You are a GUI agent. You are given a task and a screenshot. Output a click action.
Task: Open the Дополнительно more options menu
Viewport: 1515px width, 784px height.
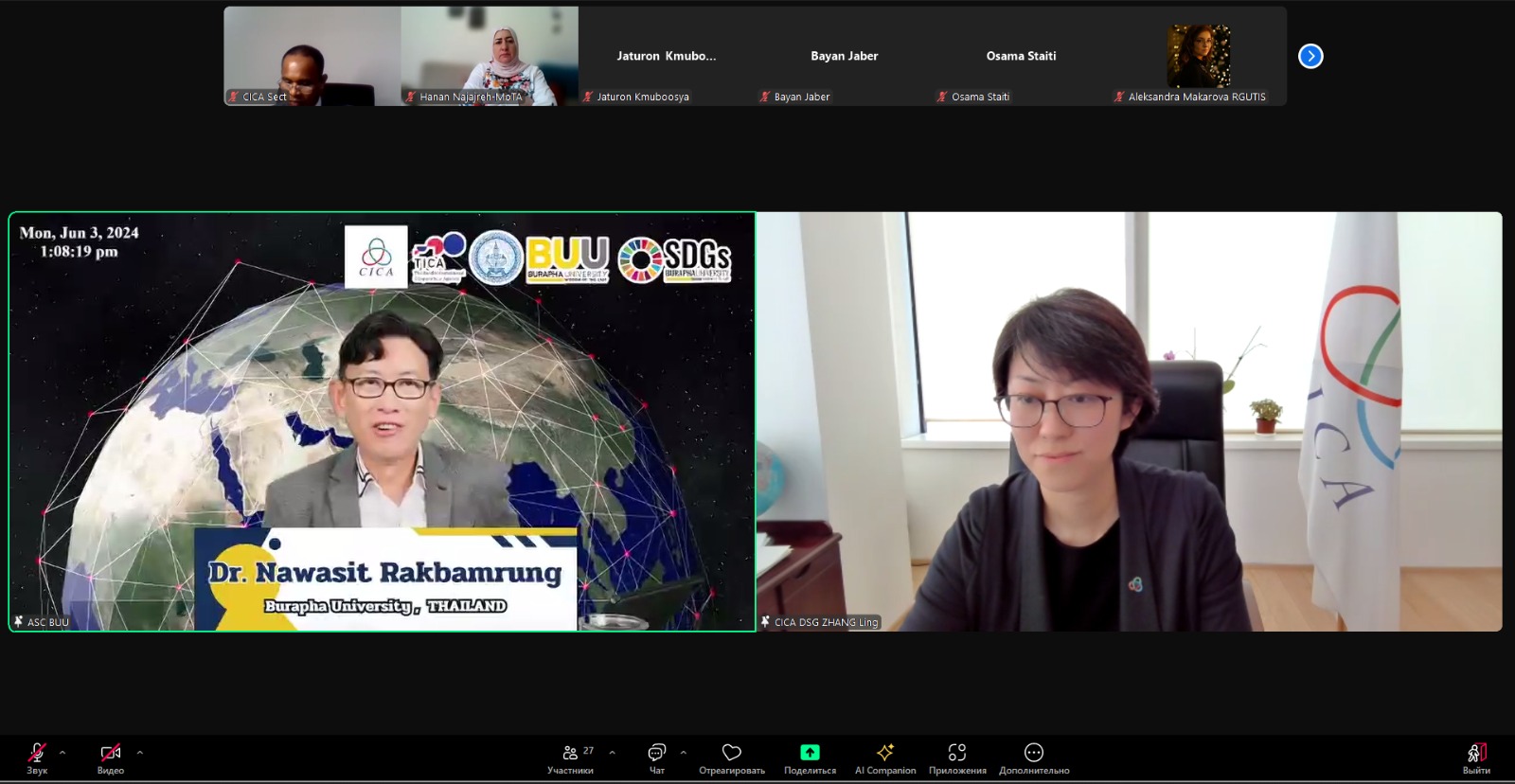click(1034, 757)
